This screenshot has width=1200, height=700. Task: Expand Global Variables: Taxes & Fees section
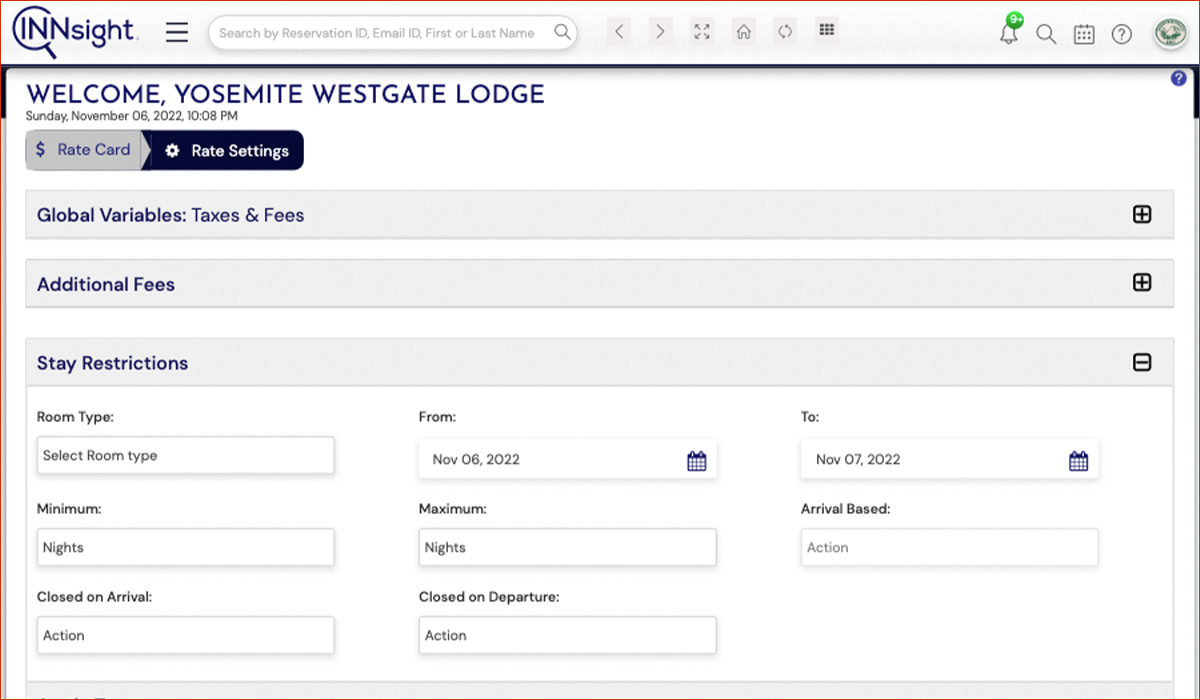click(1142, 214)
